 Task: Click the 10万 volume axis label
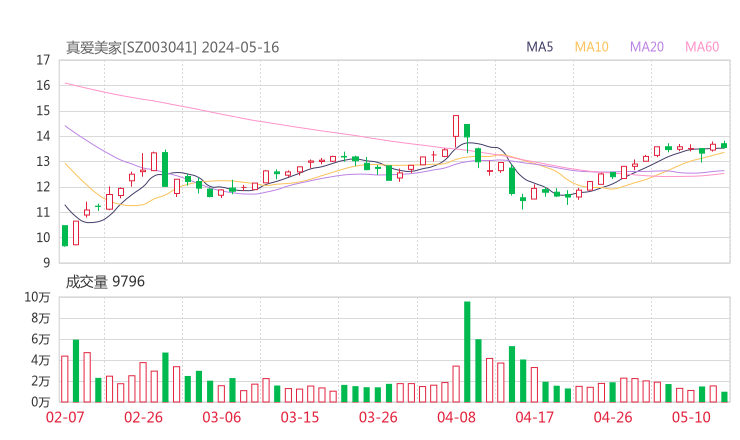click(37, 297)
